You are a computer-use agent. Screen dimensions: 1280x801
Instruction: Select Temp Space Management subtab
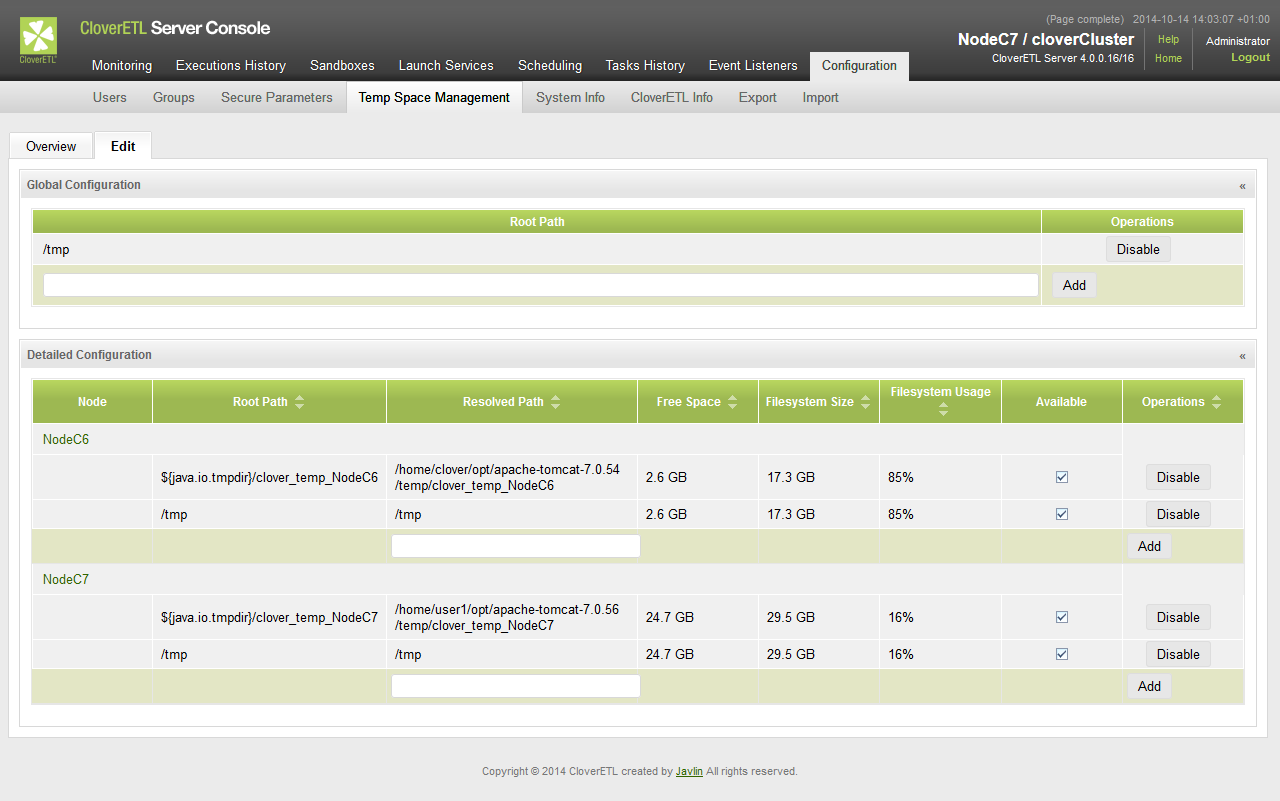(434, 97)
